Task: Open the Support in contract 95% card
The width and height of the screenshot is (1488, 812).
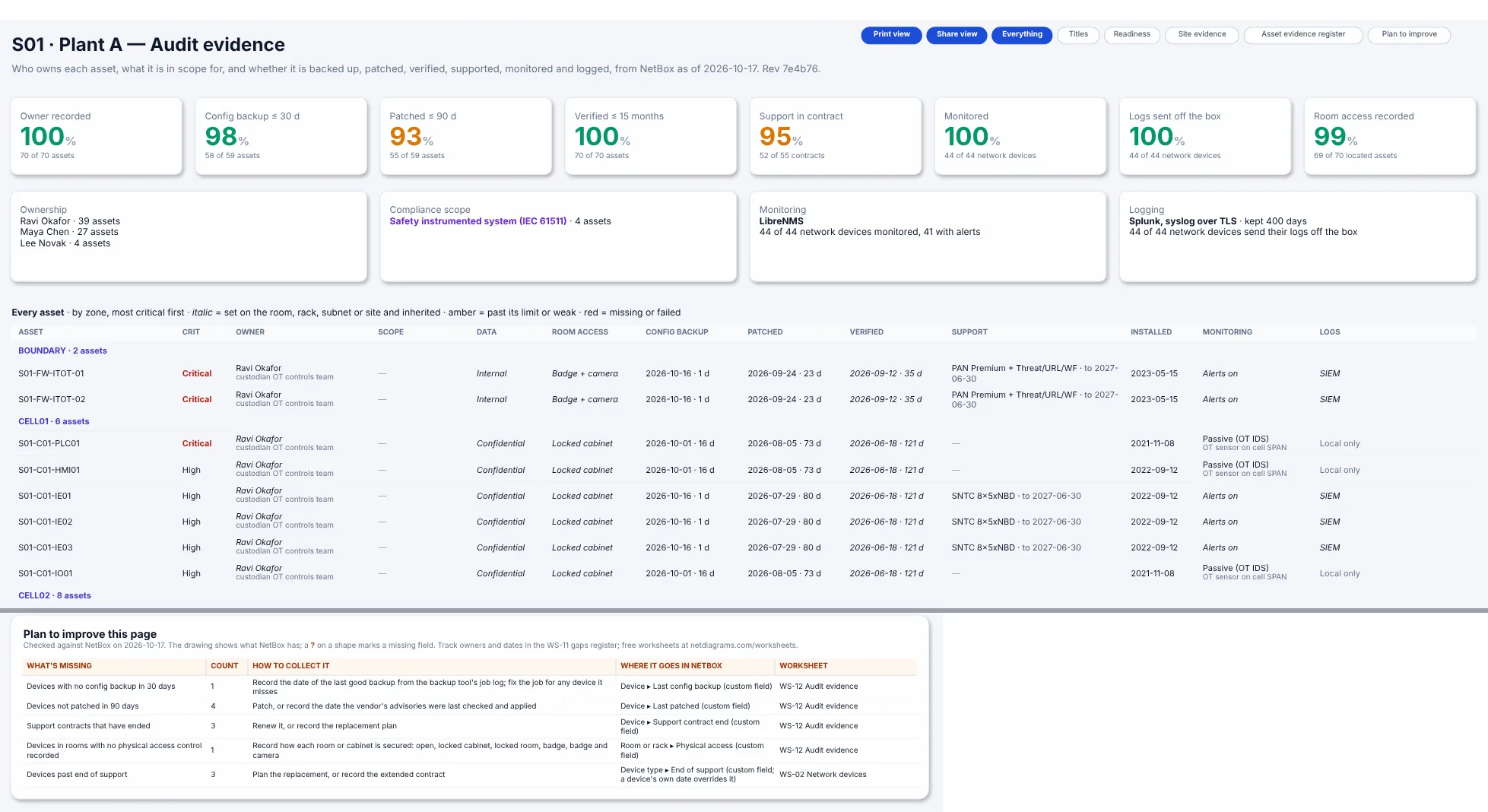Action: pos(836,136)
